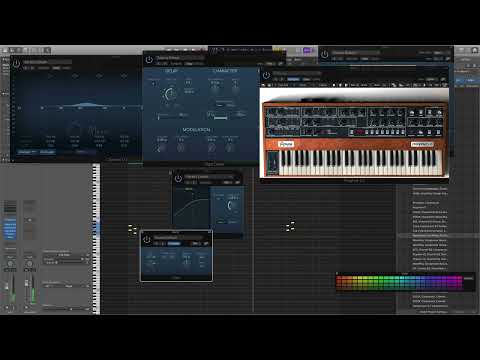This screenshot has height=360, width=480.
Task: Select the third band type icon in Channel EQ
Action: pos(99,76)
